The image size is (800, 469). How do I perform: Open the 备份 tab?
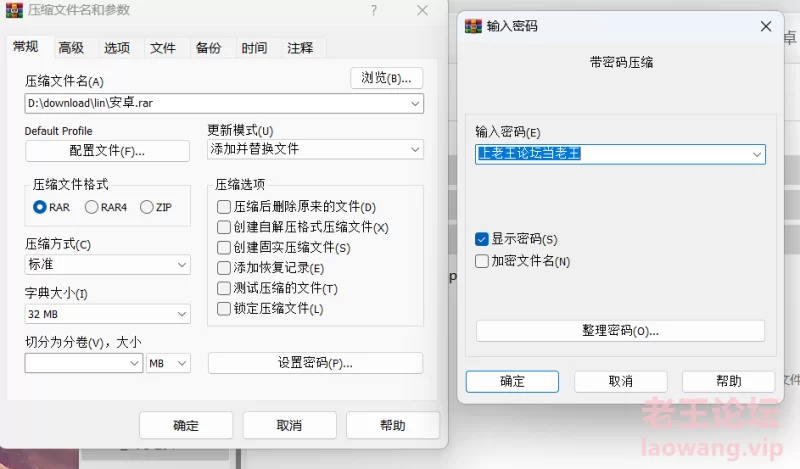click(208, 47)
